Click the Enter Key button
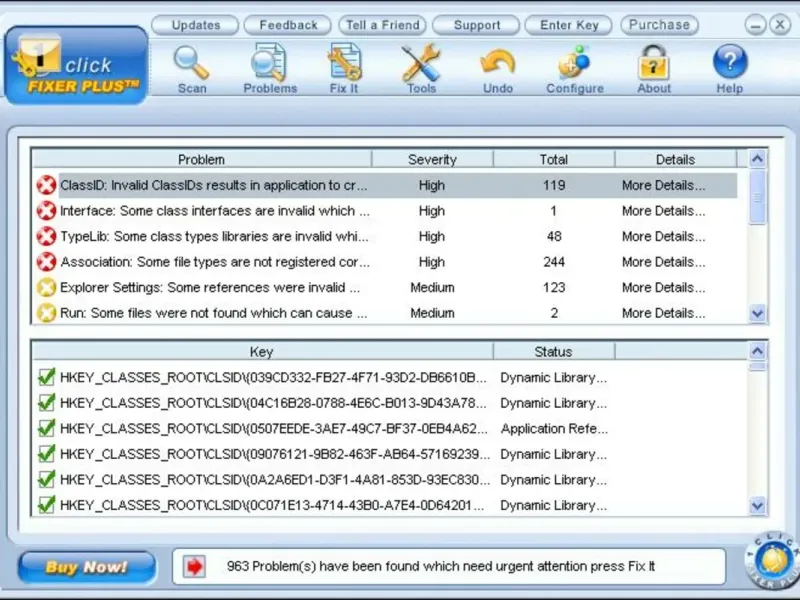800x600 pixels. point(569,25)
